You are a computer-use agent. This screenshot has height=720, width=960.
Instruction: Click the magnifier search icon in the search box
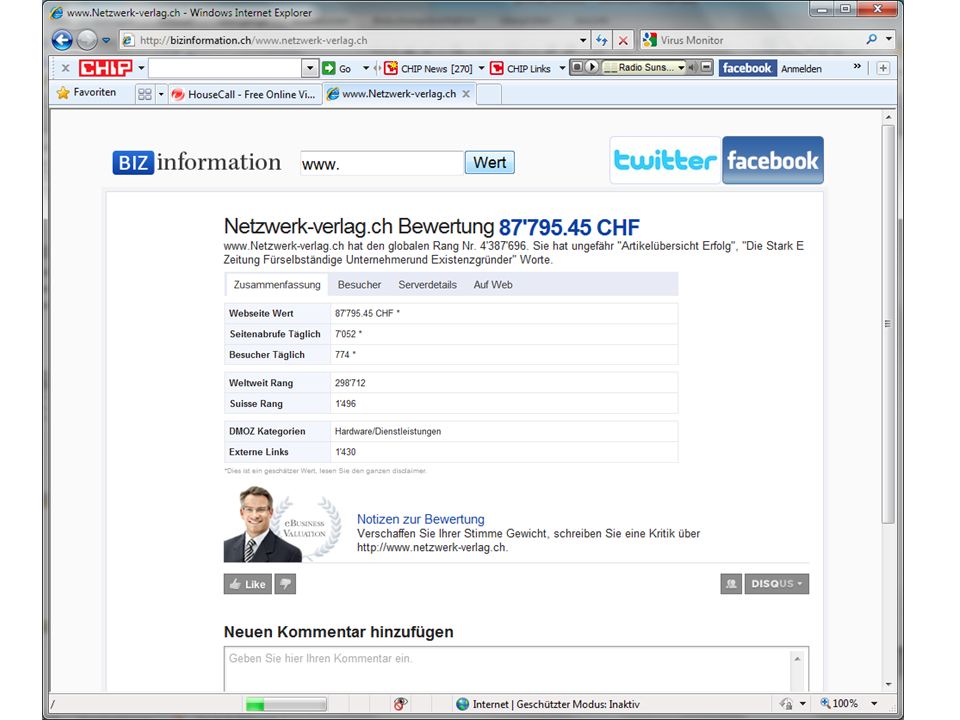pyautogui.click(x=871, y=40)
